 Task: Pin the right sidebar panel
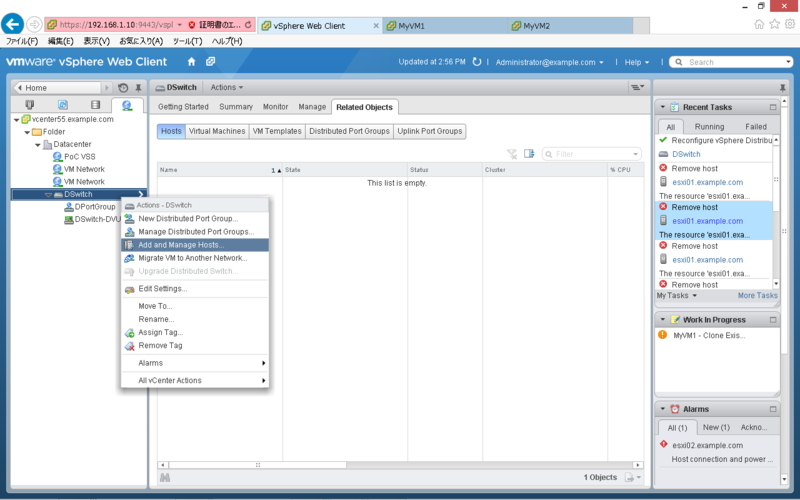pos(782,88)
